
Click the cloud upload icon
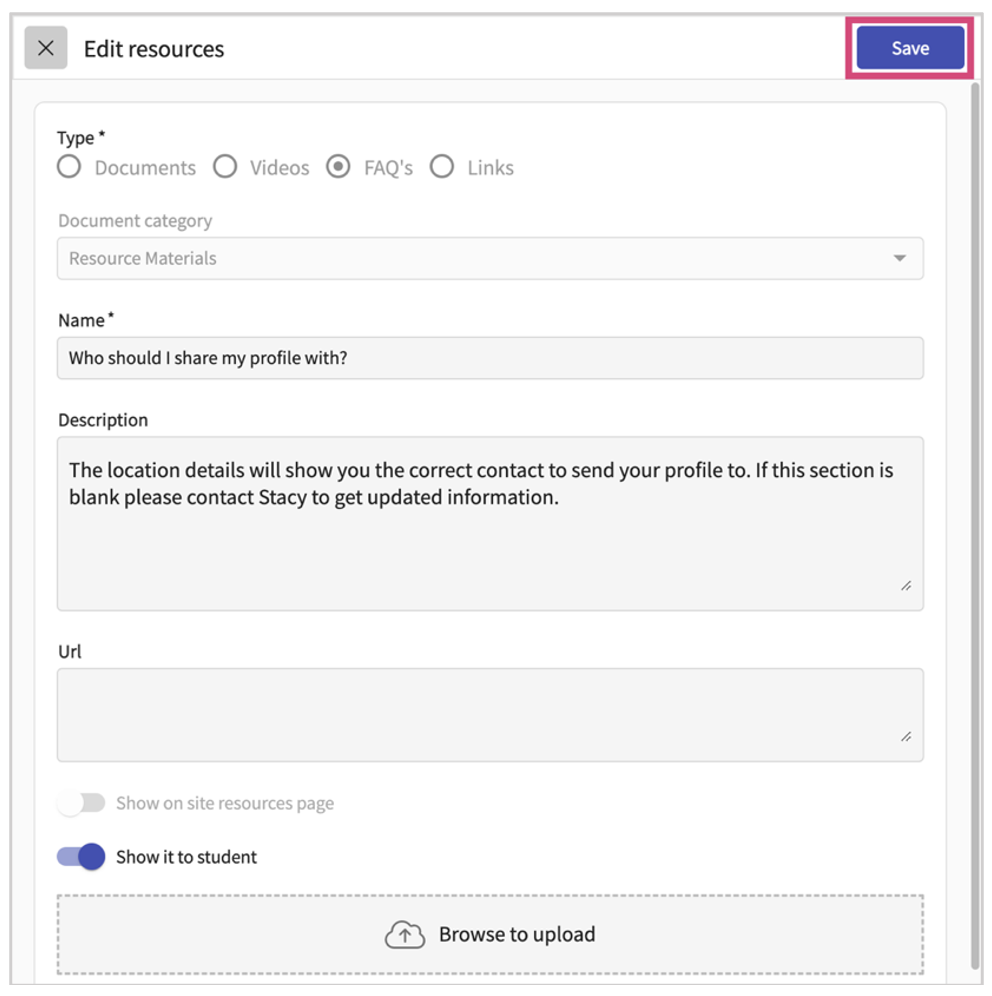pyautogui.click(x=404, y=935)
